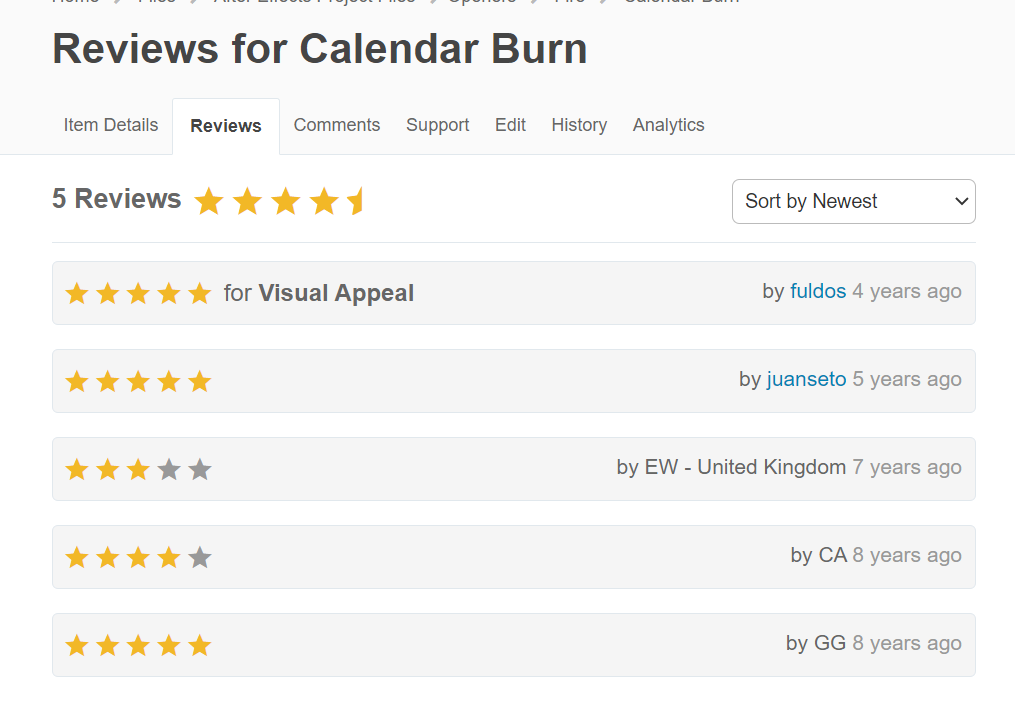Click the star rating in fuldos review
1015x715 pixels.
click(139, 293)
